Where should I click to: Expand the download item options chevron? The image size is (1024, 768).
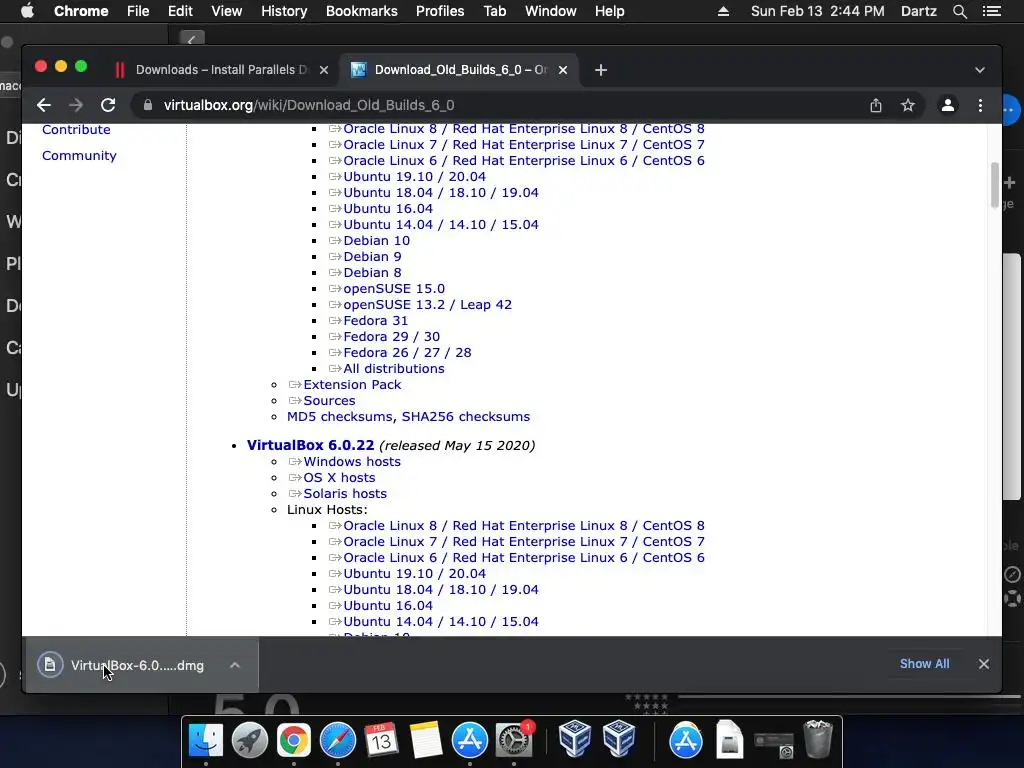point(235,665)
